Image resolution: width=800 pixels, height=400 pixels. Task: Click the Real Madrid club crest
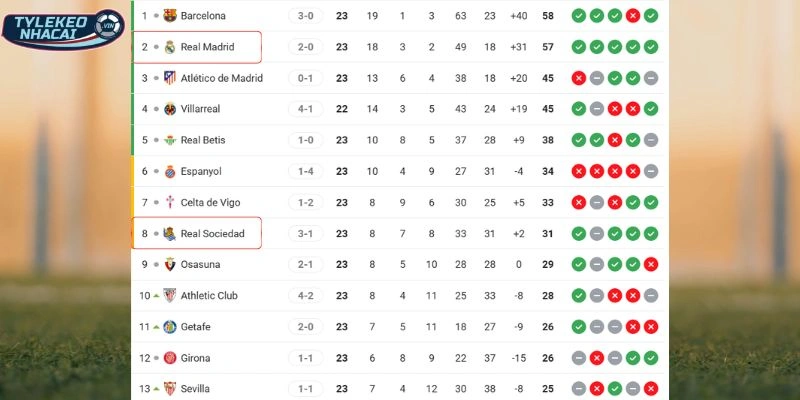(x=170, y=47)
